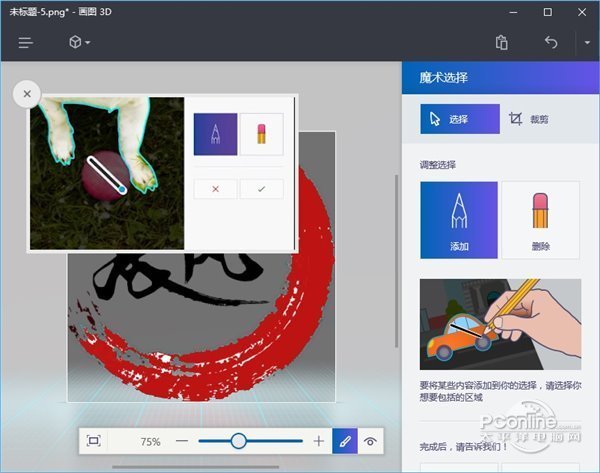Viewport: 600px width, 473px height.
Task: Click the zoom out minus button
Action: click(182, 441)
